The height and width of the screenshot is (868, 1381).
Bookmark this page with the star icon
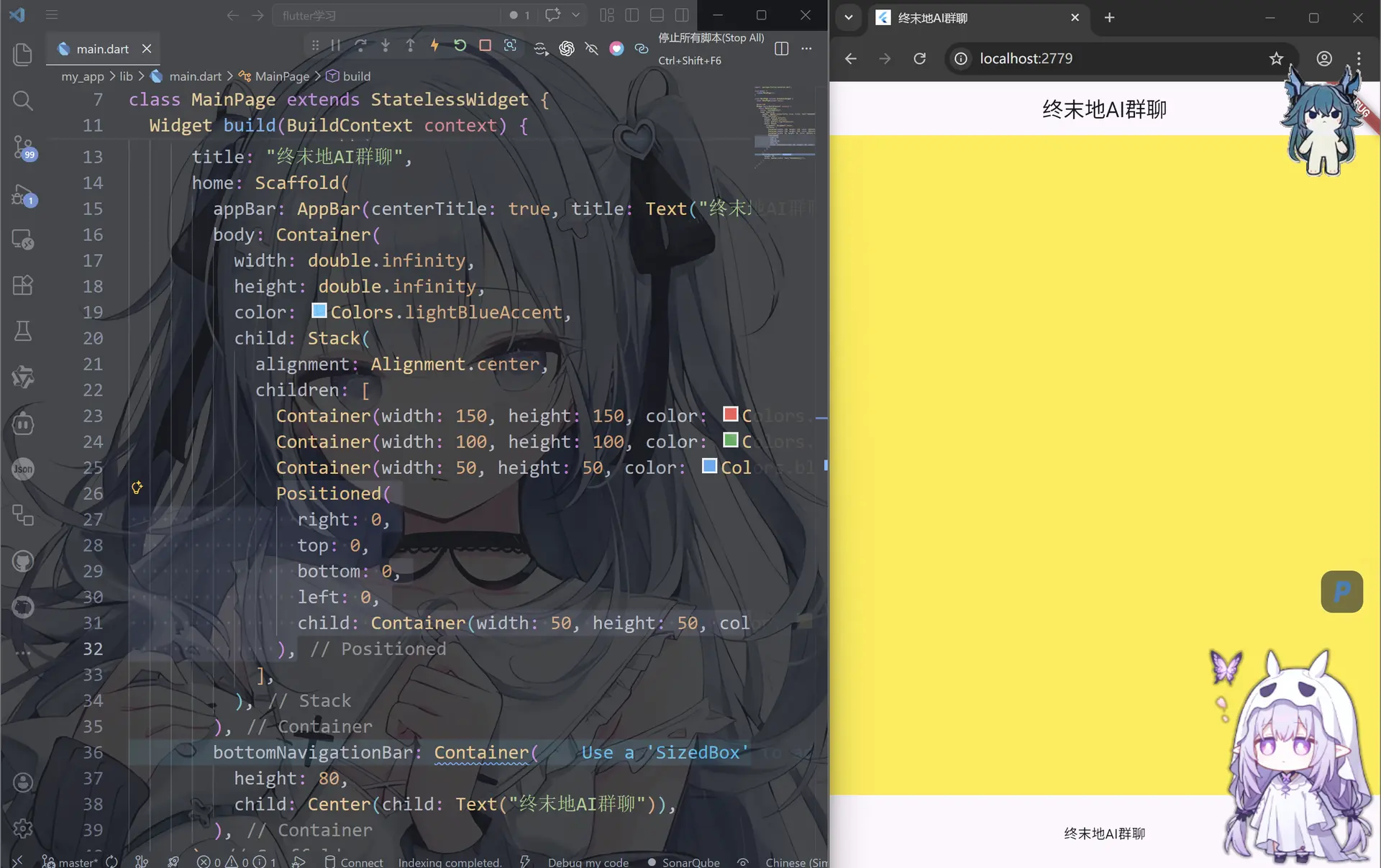[1276, 58]
